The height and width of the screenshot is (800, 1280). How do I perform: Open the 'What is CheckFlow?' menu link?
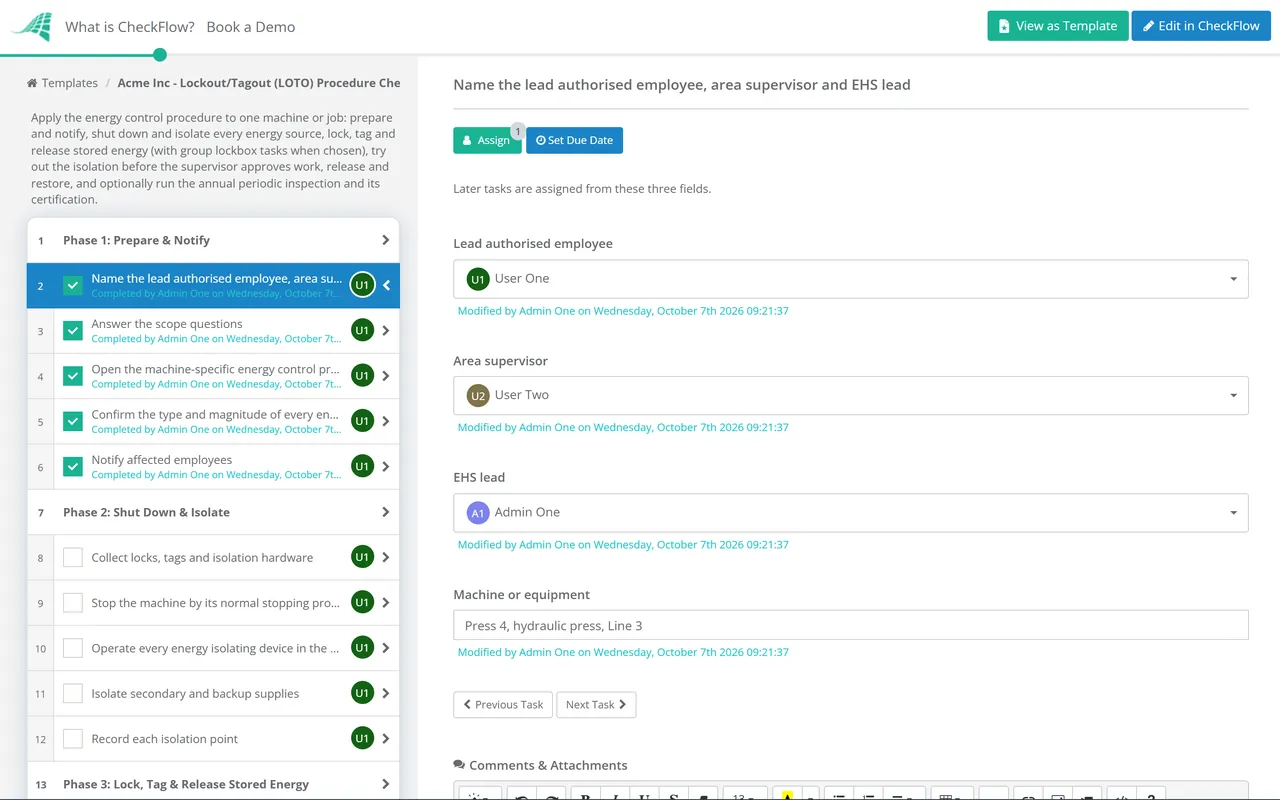click(130, 27)
